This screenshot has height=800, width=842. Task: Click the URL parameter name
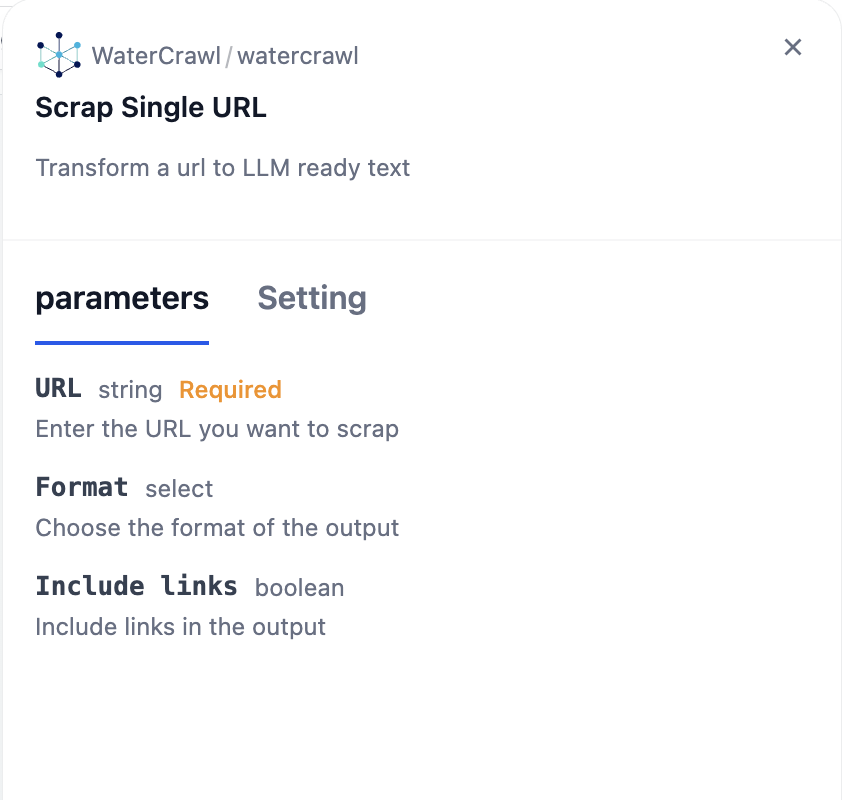(58, 389)
